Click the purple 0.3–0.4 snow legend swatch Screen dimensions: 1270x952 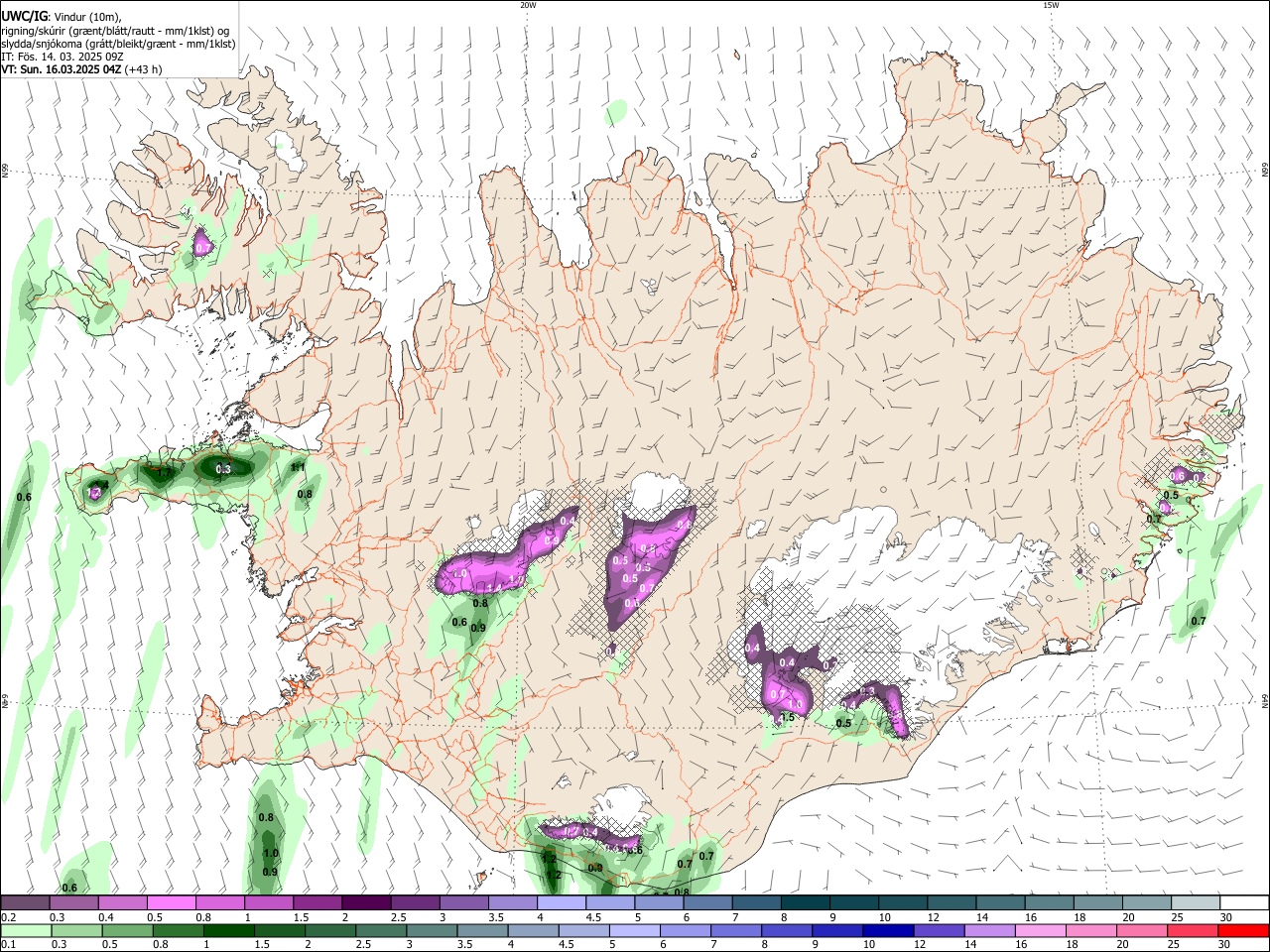point(74,902)
